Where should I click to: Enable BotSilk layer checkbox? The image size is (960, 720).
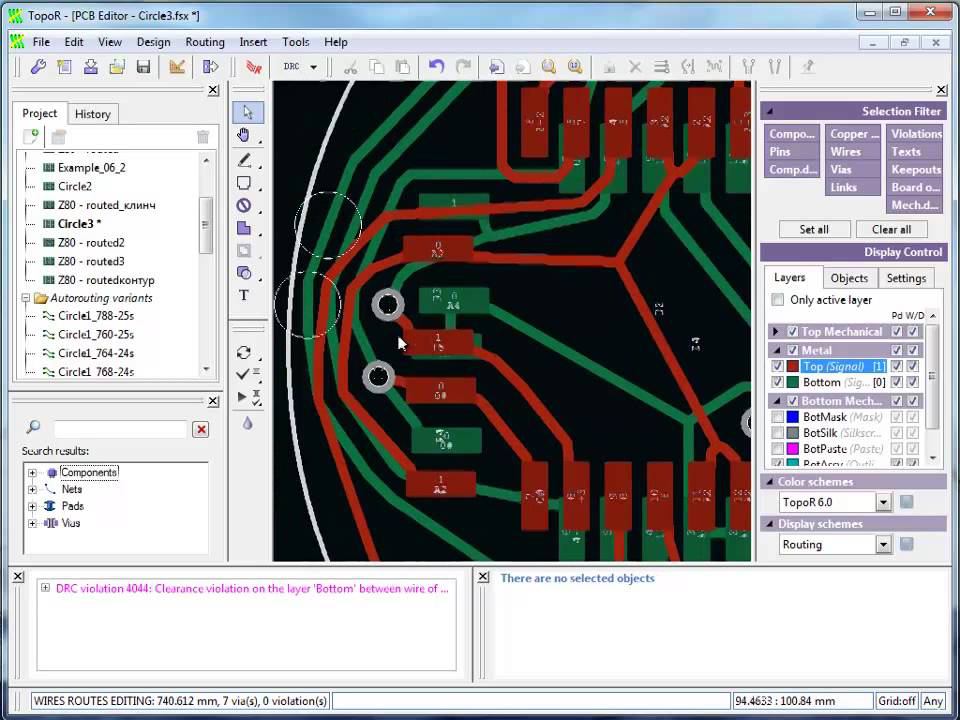pyautogui.click(x=778, y=433)
